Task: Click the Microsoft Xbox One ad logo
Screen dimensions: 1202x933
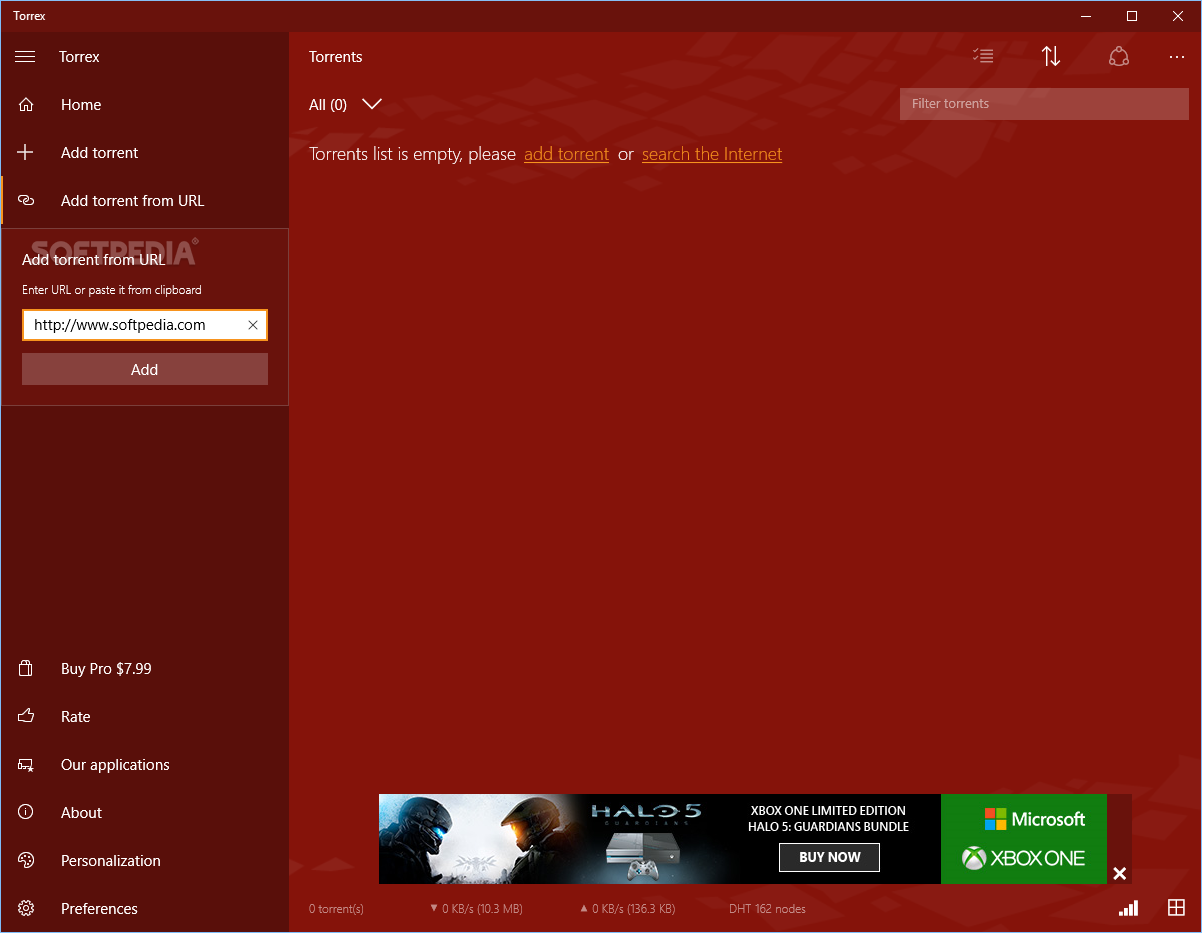Action: point(1023,839)
